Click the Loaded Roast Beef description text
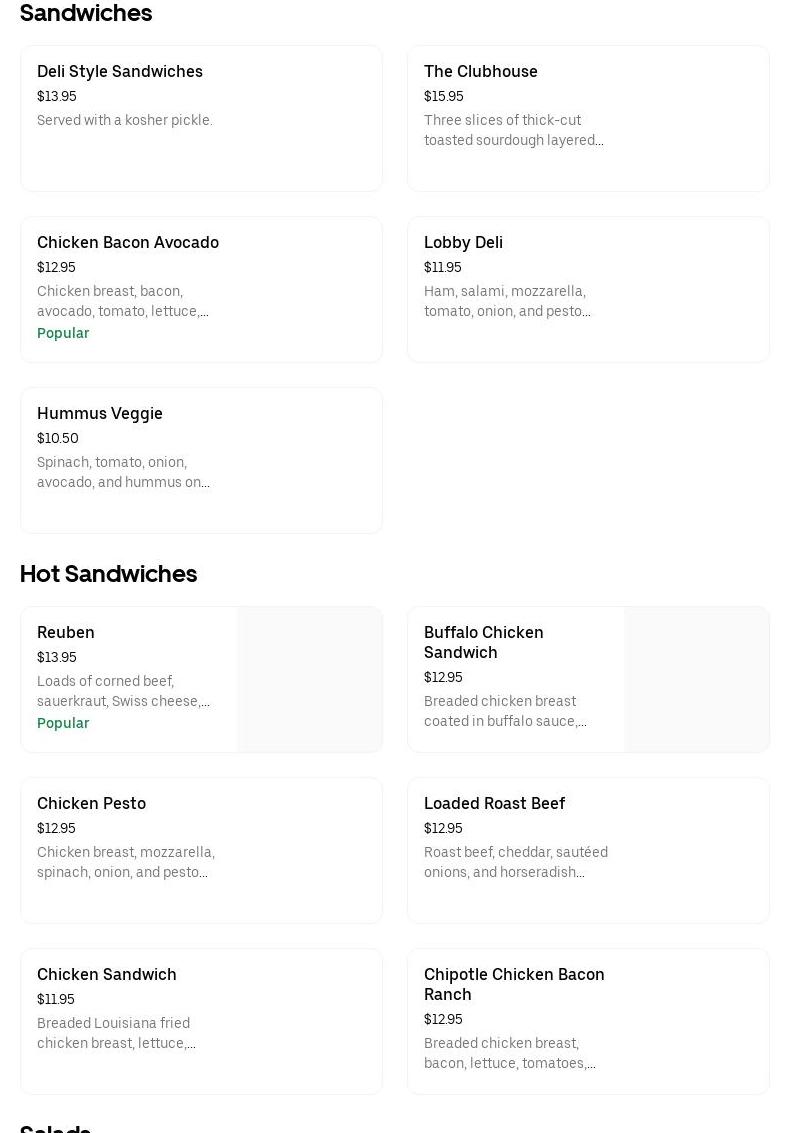 pyautogui.click(x=515, y=863)
